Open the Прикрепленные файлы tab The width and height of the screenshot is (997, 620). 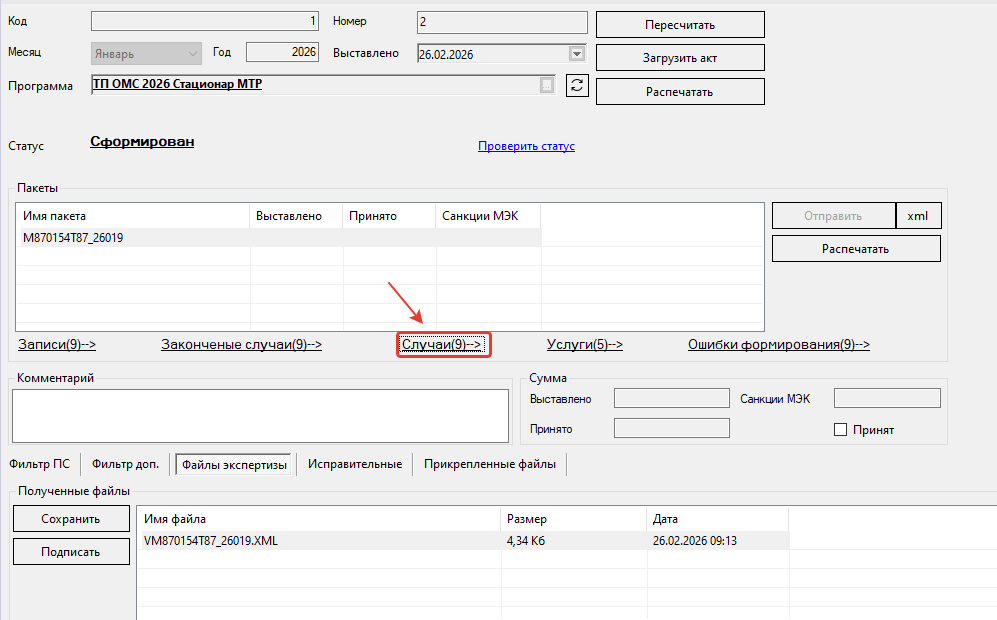pyautogui.click(x=490, y=464)
